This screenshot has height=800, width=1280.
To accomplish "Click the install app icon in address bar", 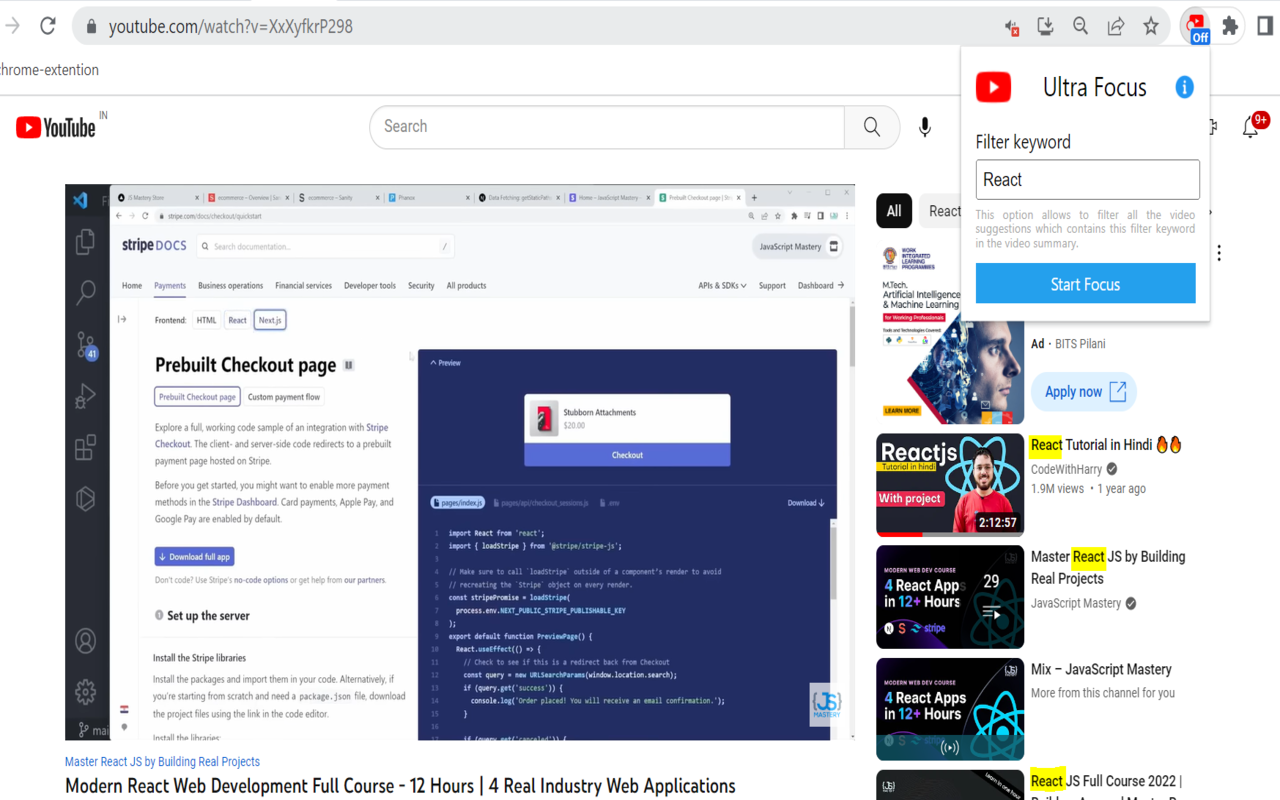I will click(x=1046, y=27).
